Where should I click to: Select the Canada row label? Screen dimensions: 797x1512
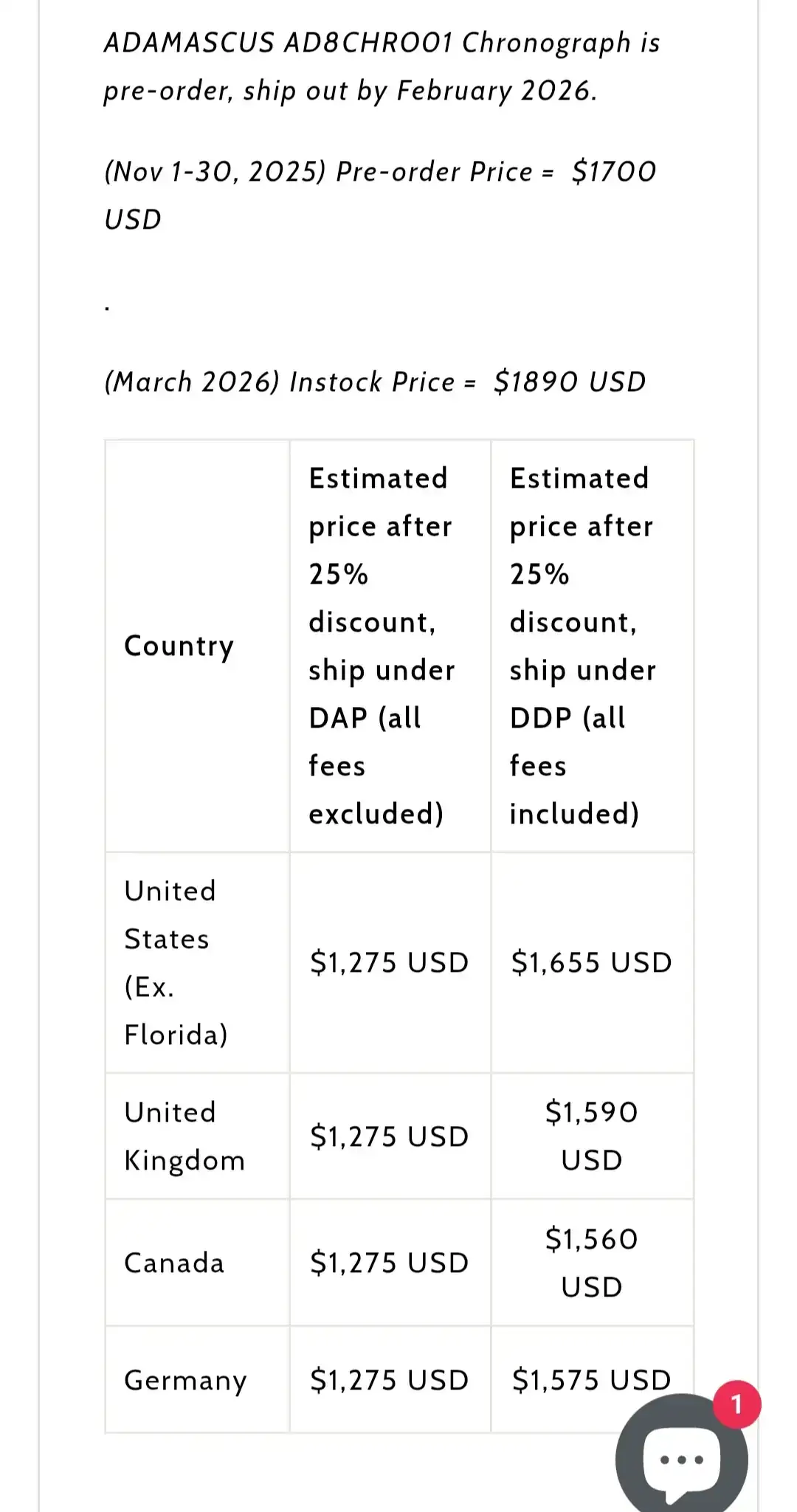pos(174,1263)
